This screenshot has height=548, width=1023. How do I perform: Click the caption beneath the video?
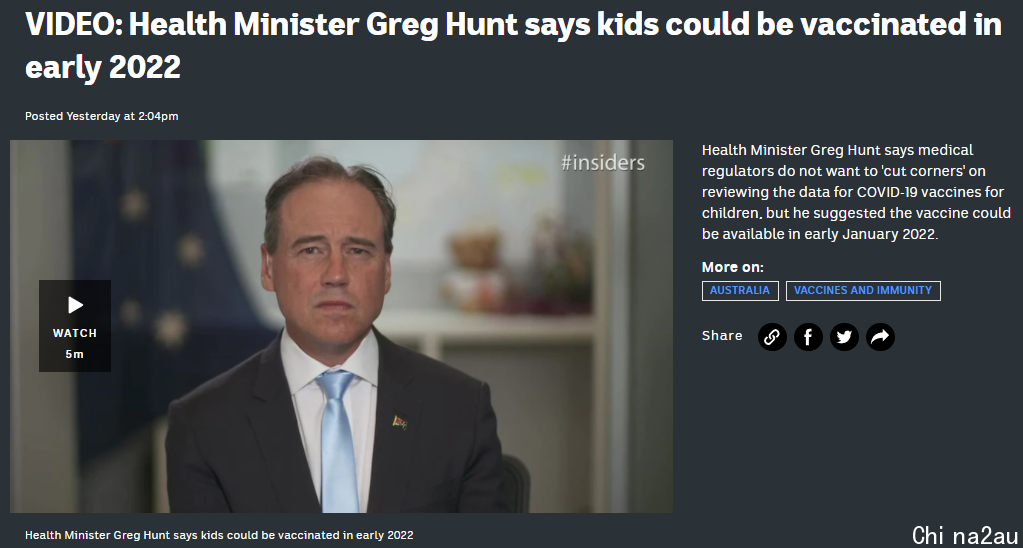point(219,535)
